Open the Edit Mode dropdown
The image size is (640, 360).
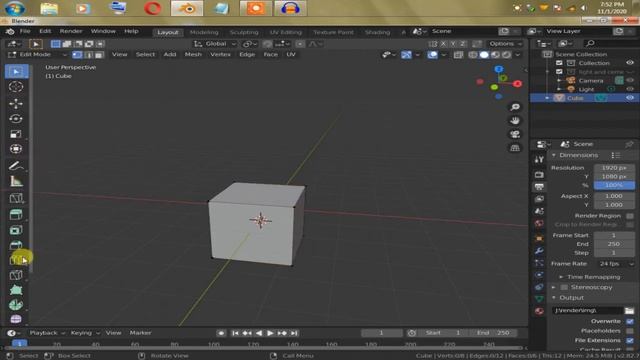37,54
